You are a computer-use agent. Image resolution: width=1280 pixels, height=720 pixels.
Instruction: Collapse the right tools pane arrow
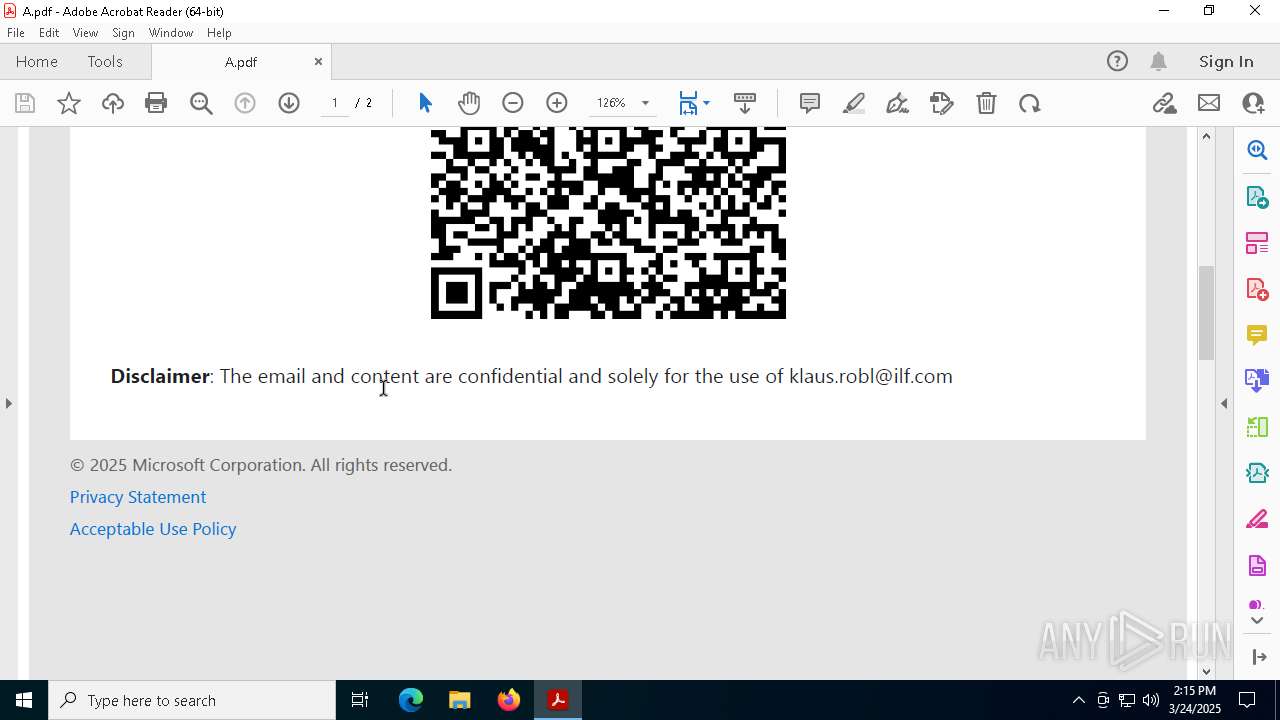coord(1259,657)
